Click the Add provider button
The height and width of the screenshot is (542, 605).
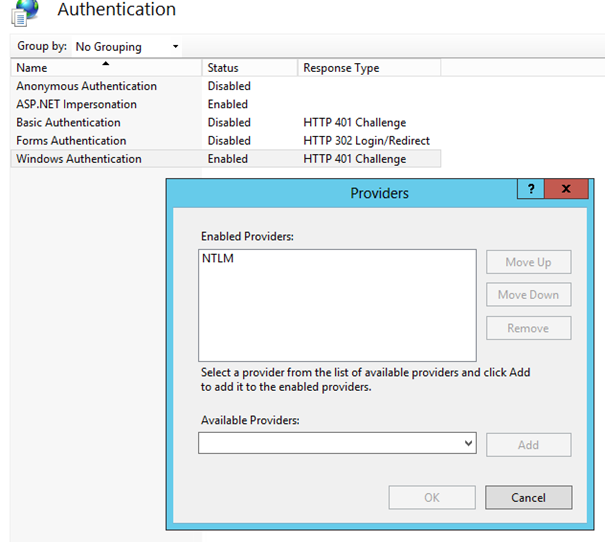(x=529, y=445)
